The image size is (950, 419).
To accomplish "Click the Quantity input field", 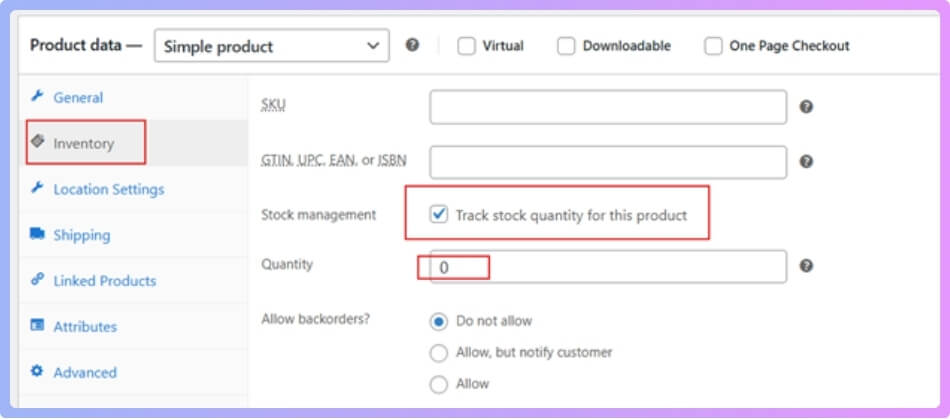I will (608, 266).
